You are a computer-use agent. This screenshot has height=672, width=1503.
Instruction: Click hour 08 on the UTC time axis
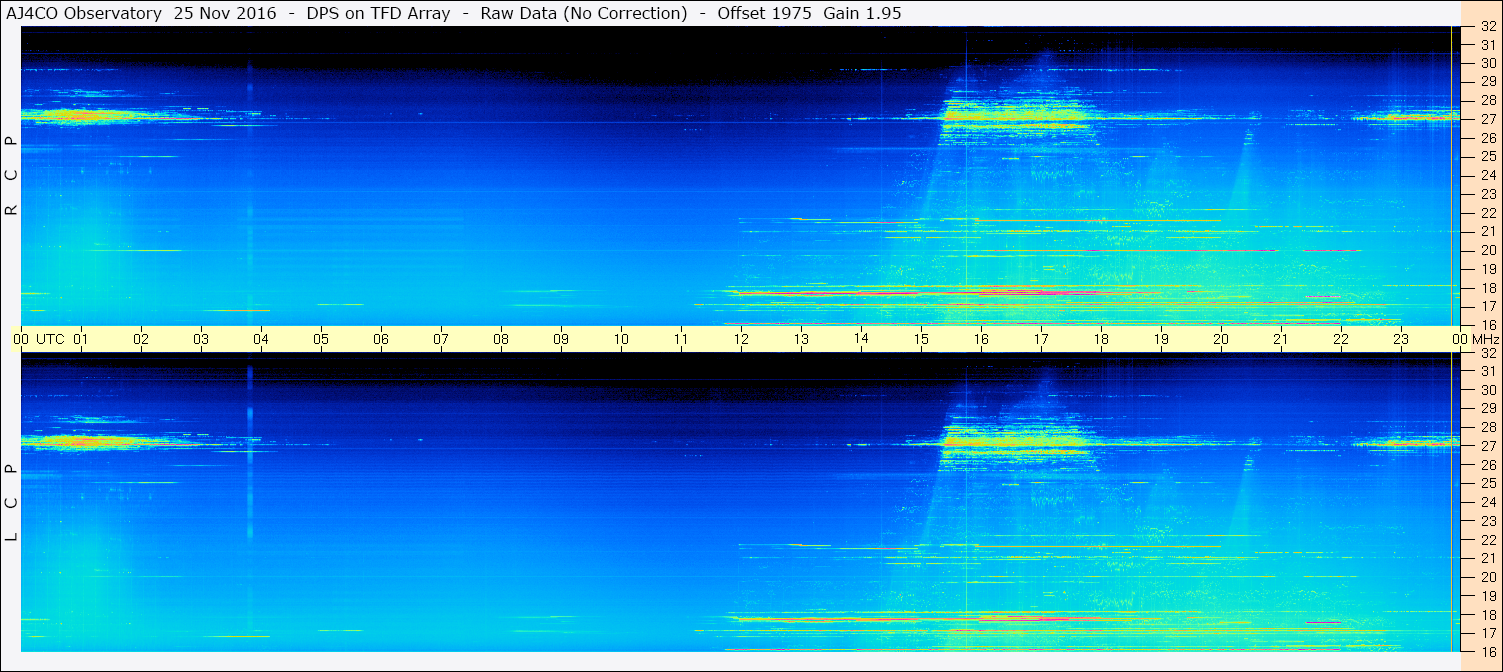501,339
